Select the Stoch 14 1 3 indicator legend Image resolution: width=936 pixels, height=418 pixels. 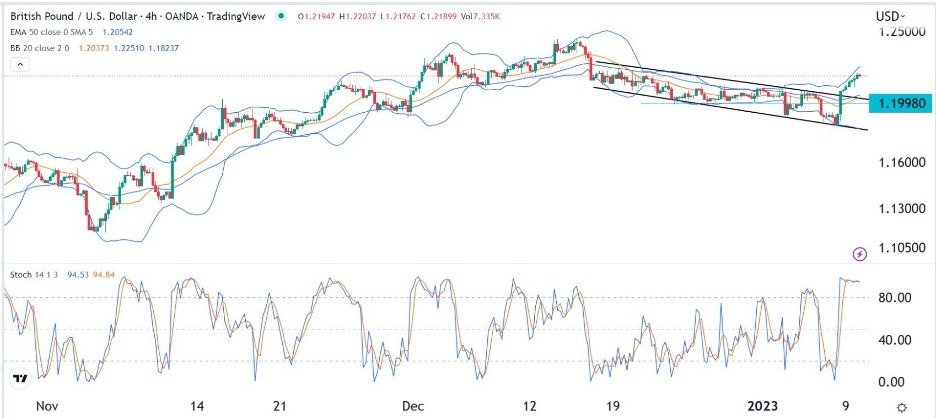coord(36,275)
